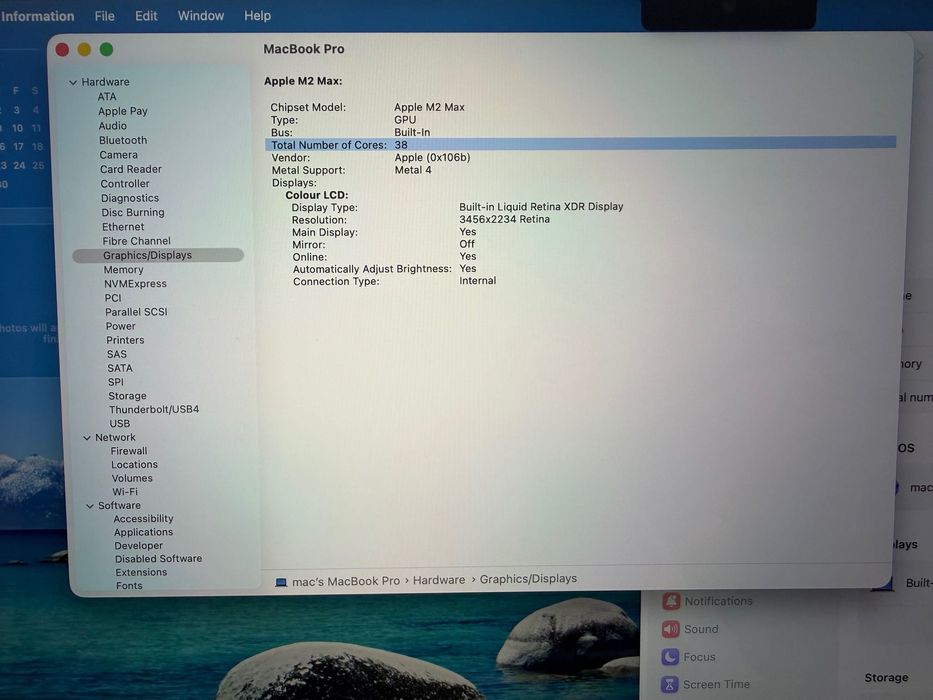Select ATA in the sidebar
This screenshot has height=700, width=933.
click(107, 97)
